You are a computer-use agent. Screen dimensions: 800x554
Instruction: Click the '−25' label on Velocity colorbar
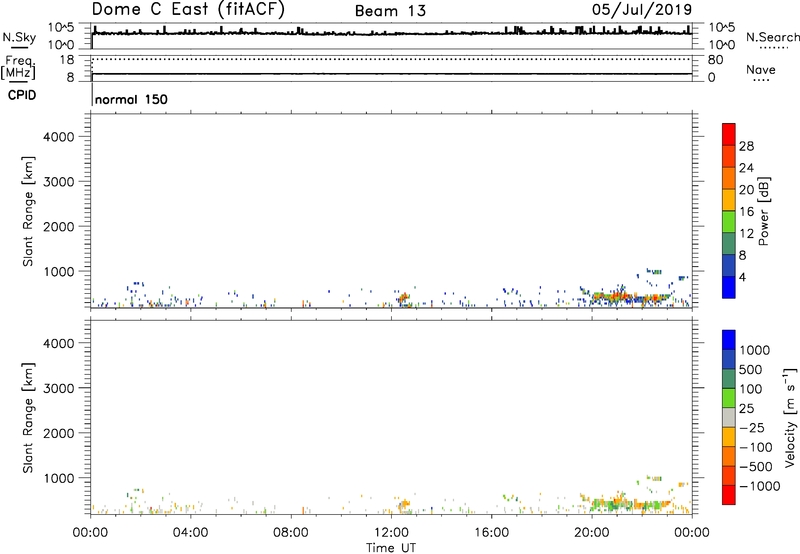[x=751, y=427]
